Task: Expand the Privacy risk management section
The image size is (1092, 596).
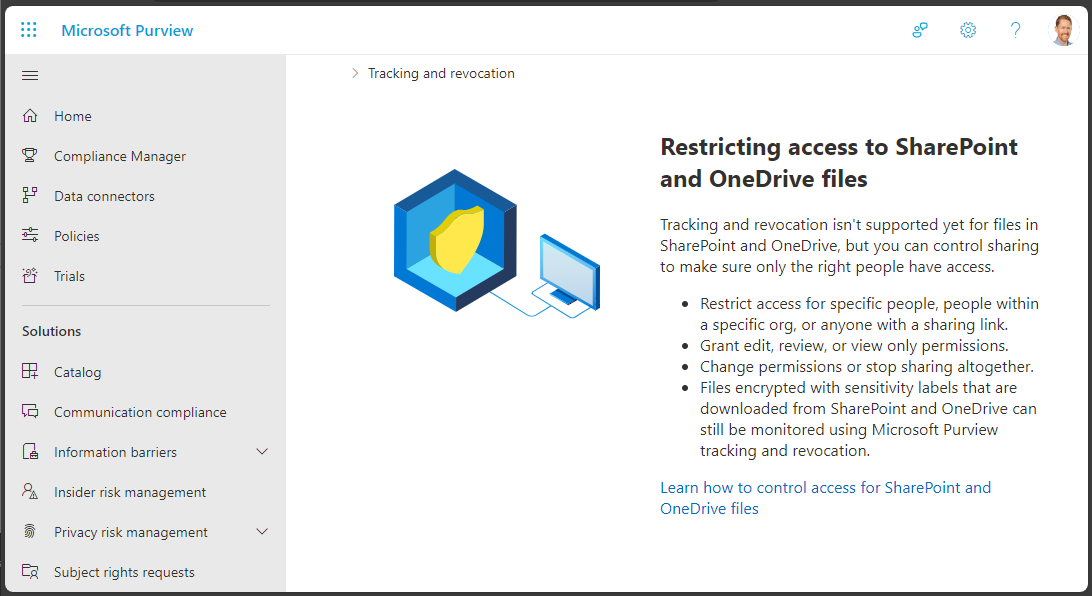Action: (x=262, y=531)
